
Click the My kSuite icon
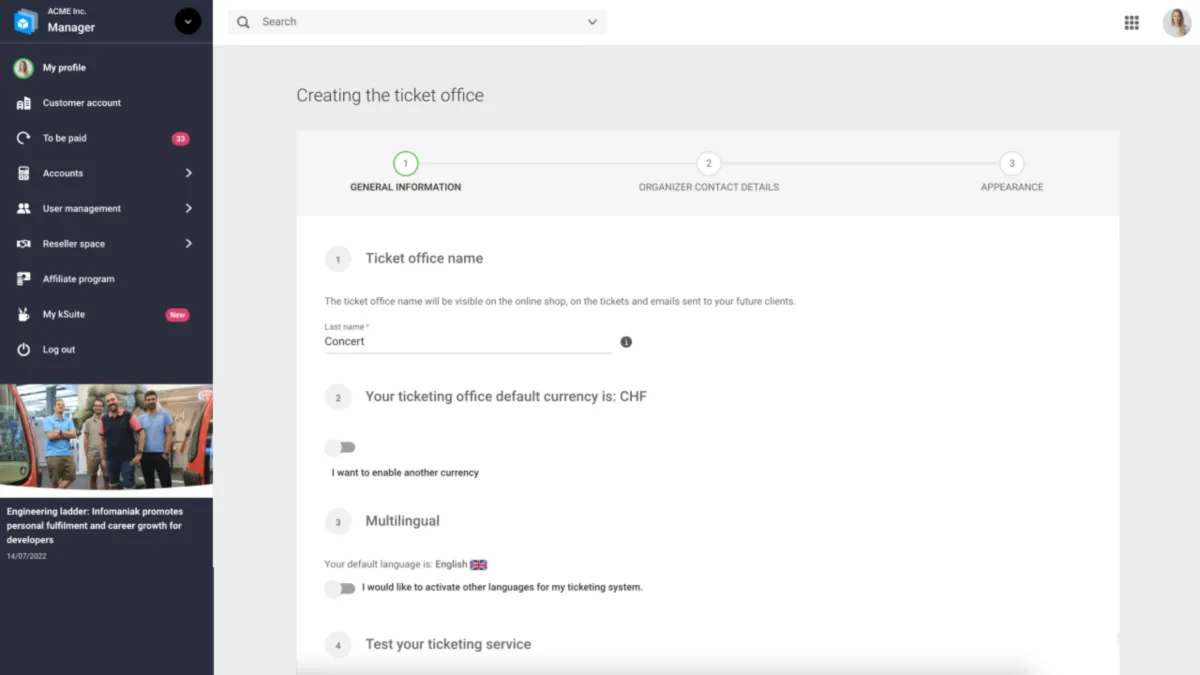click(x=24, y=314)
